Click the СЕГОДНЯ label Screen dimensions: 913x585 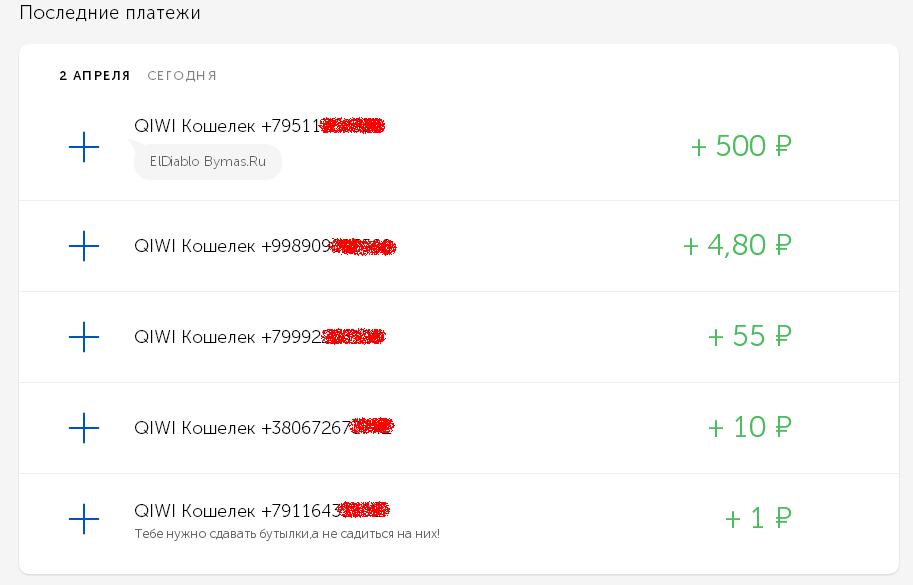[x=182, y=76]
